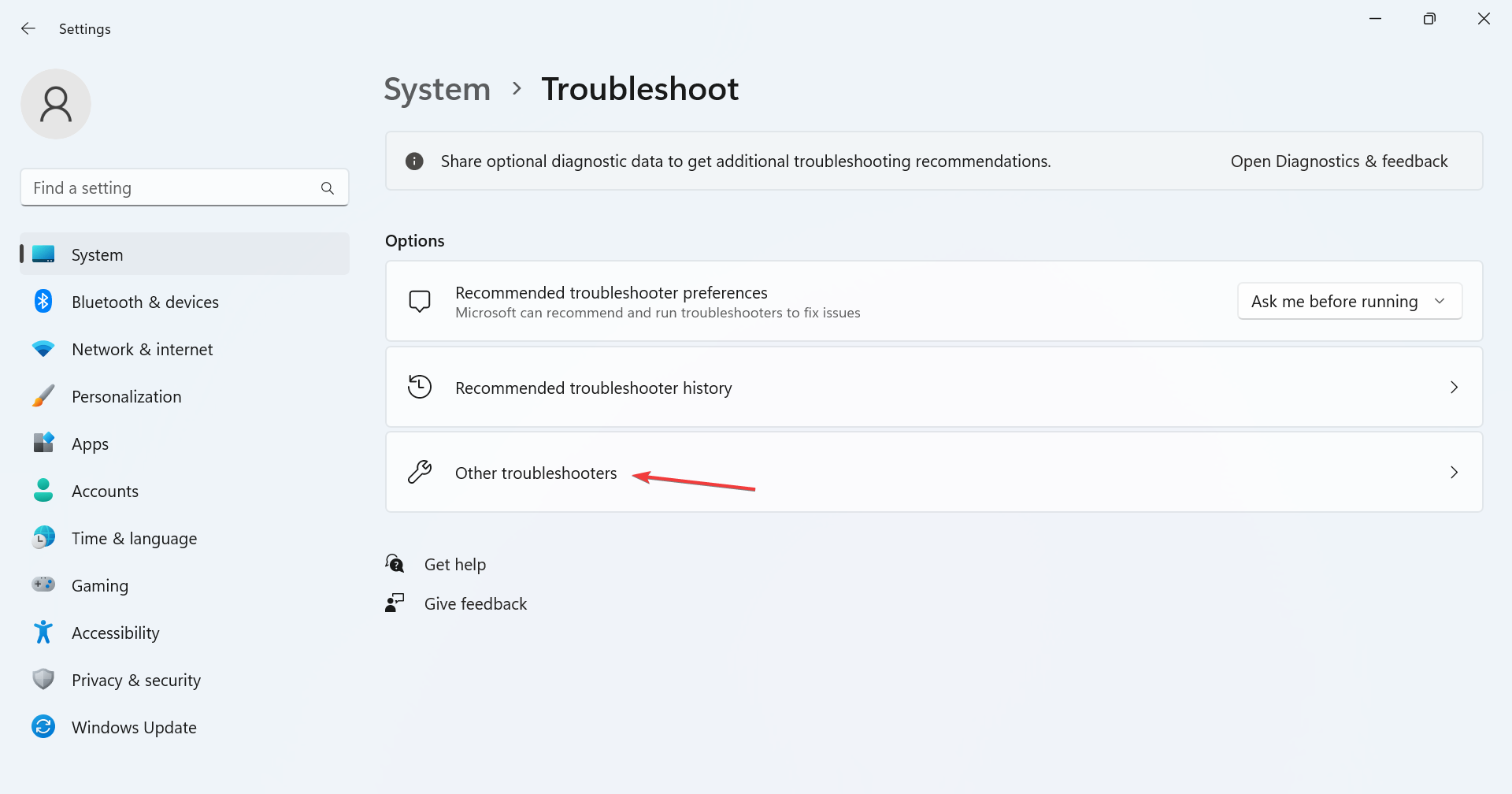
Task: Click the Find a setting search box
Action: (184, 187)
